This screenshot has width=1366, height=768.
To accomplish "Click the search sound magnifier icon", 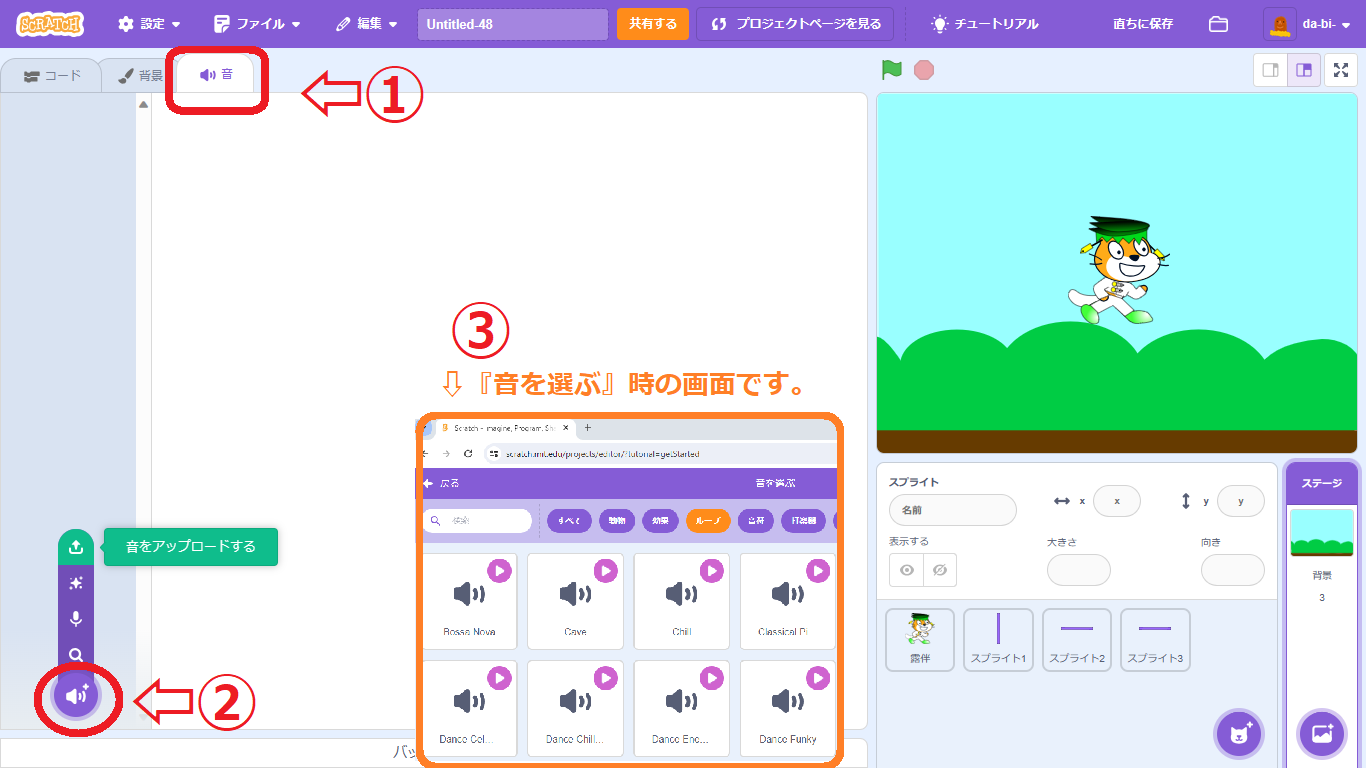I will pyautogui.click(x=76, y=655).
